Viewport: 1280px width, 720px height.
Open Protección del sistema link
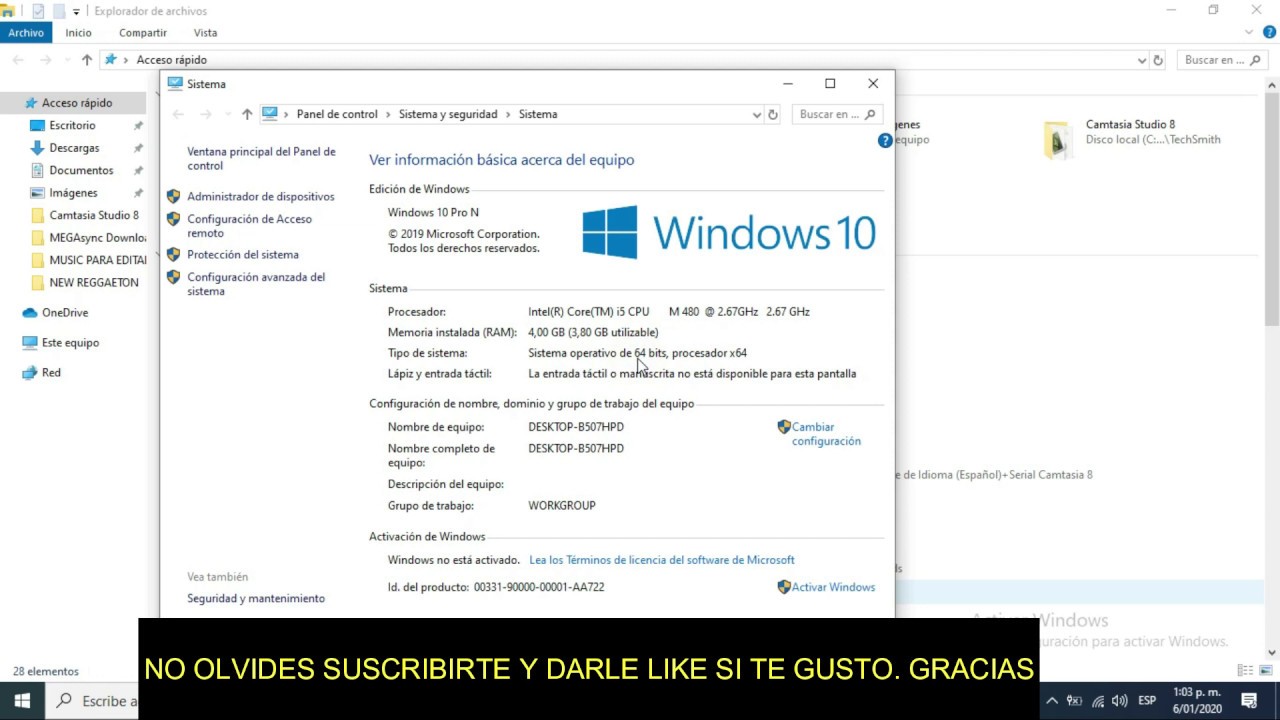243,255
